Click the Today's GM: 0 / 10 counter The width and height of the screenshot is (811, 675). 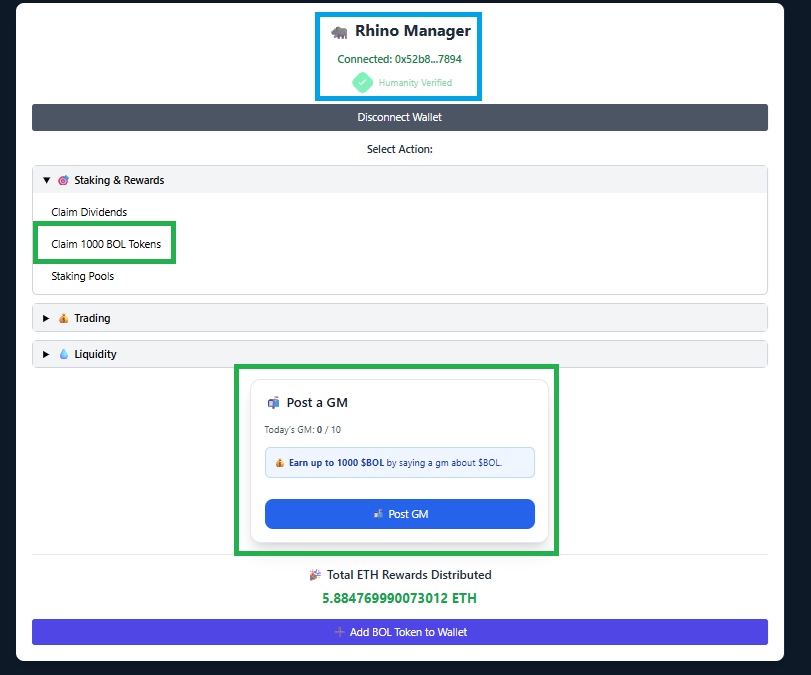coord(303,430)
